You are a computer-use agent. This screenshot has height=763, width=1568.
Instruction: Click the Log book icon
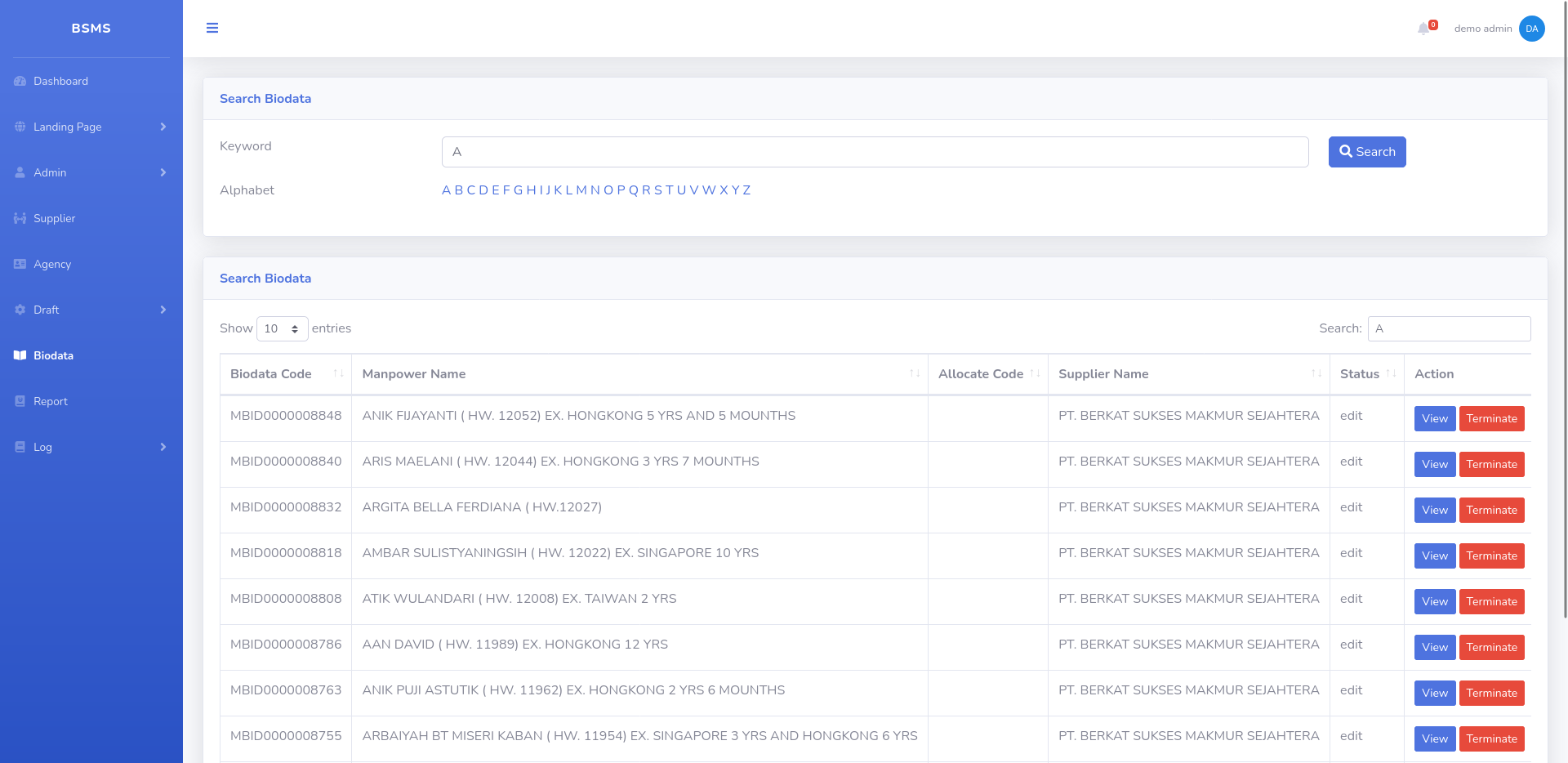pos(20,447)
